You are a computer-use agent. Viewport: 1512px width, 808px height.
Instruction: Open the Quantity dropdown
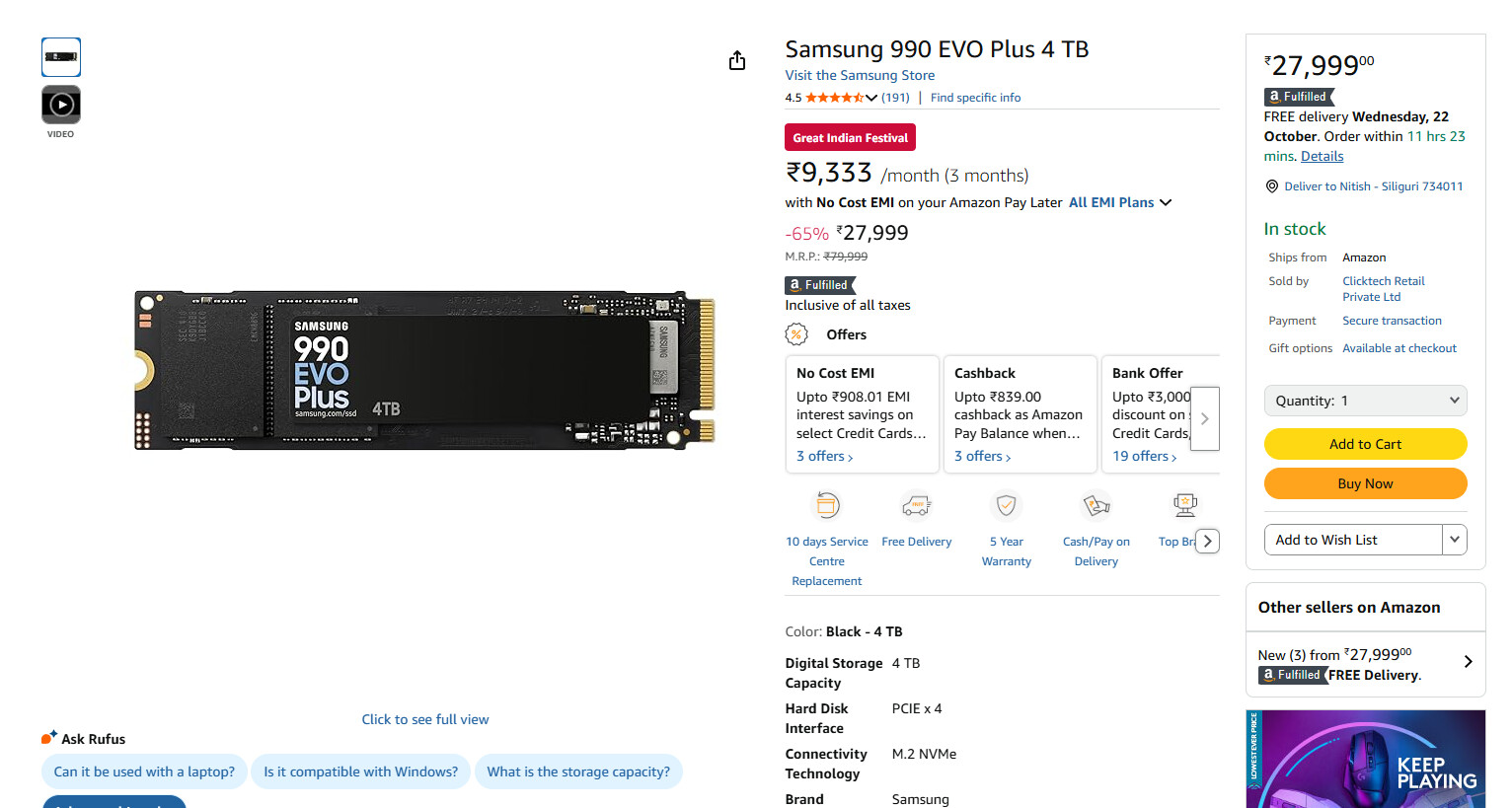click(1365, 401)
